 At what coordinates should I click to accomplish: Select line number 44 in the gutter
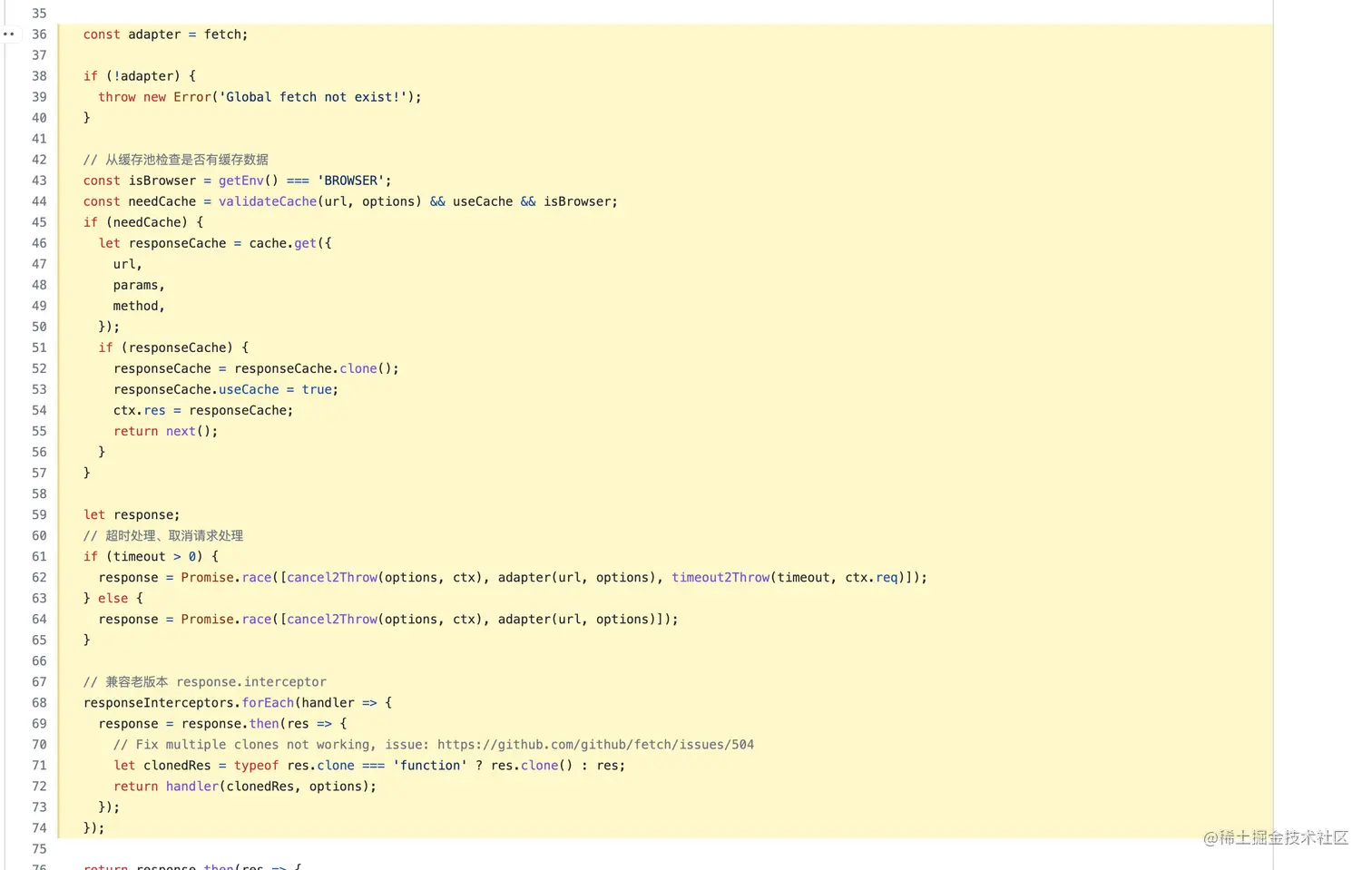tap(39, 201)
